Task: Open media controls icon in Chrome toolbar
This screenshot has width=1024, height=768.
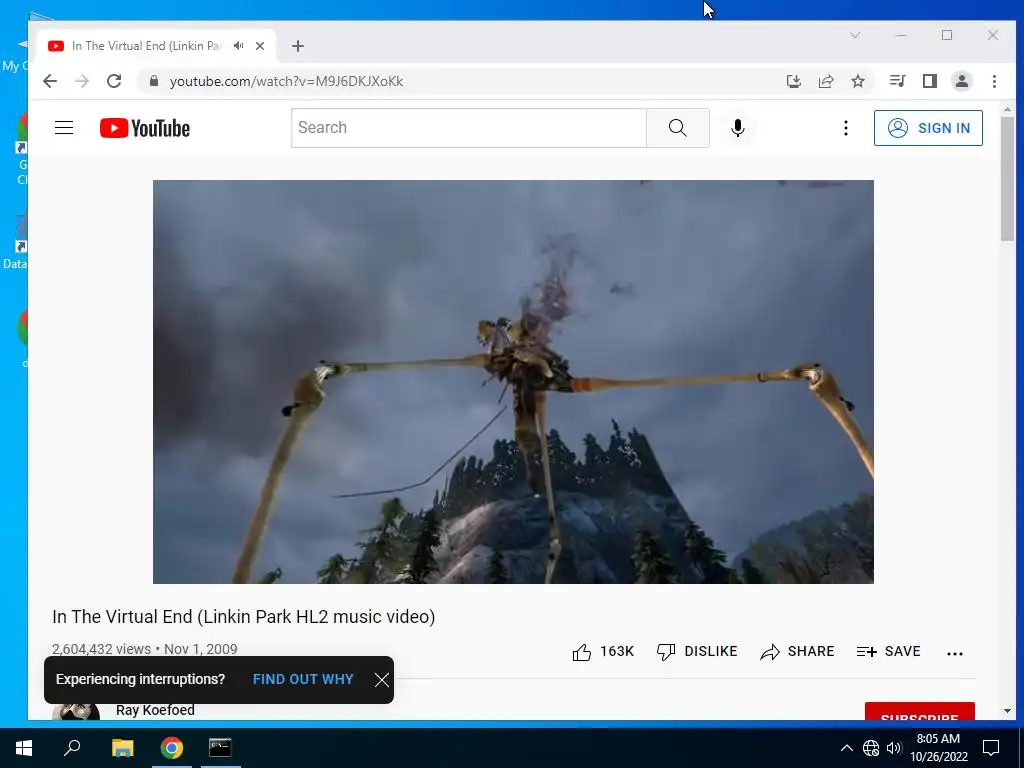Action: (897, 81)
